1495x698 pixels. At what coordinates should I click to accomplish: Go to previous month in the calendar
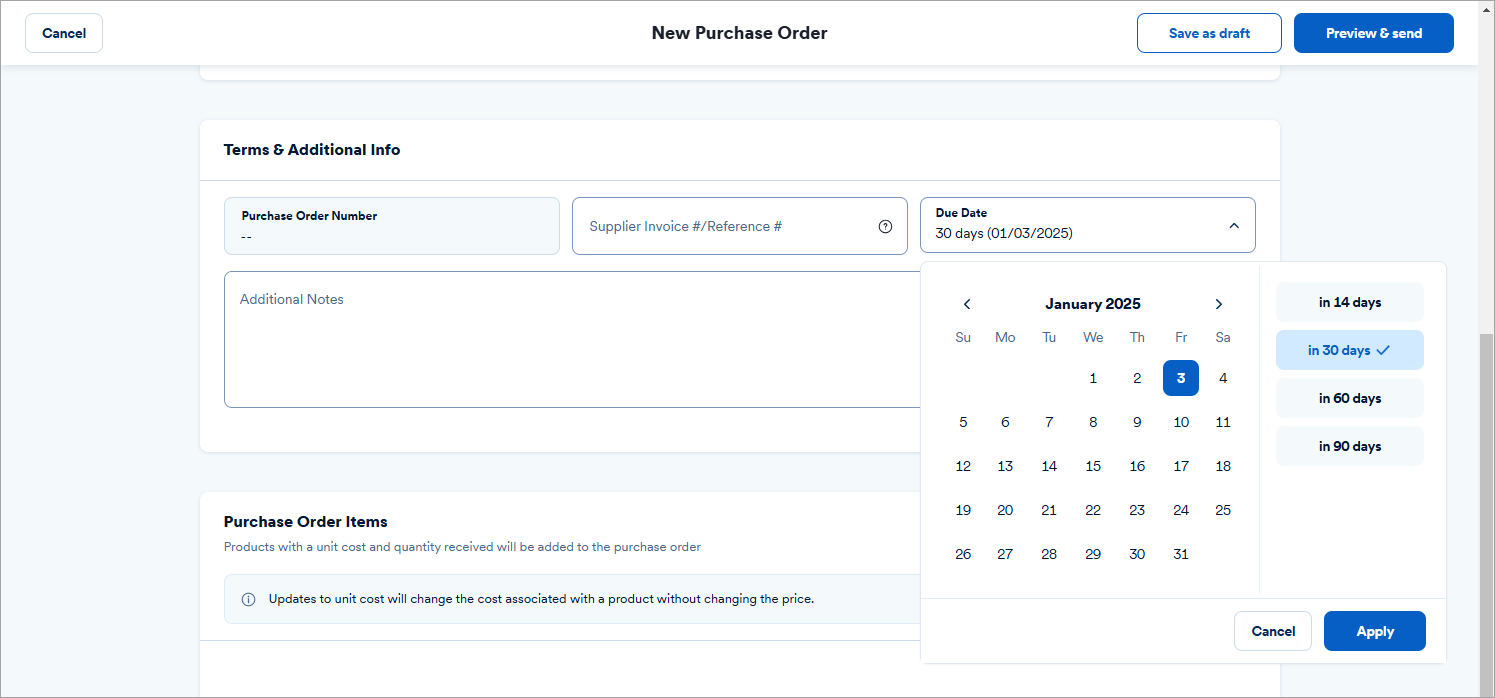(x=966, y=303)
